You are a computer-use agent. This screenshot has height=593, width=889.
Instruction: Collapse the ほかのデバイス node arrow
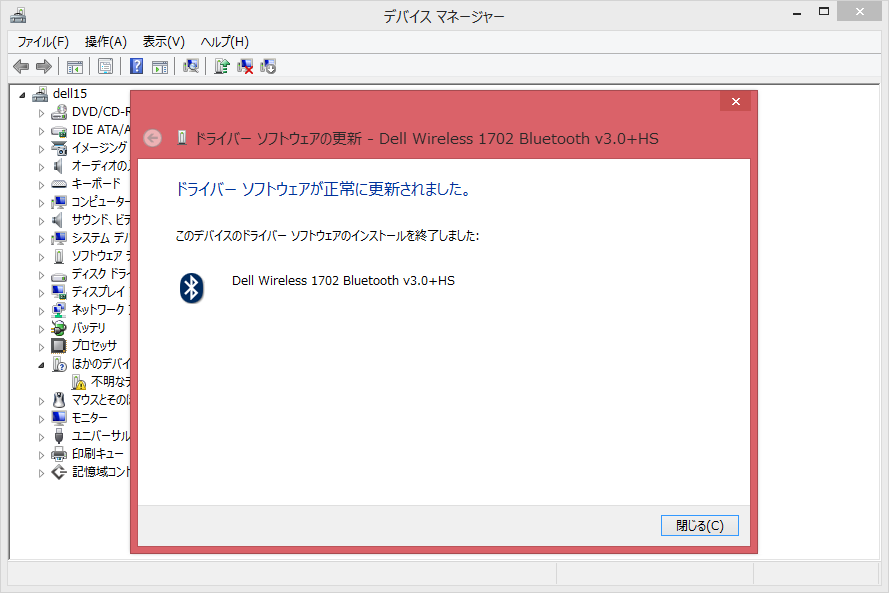(41, 365)
